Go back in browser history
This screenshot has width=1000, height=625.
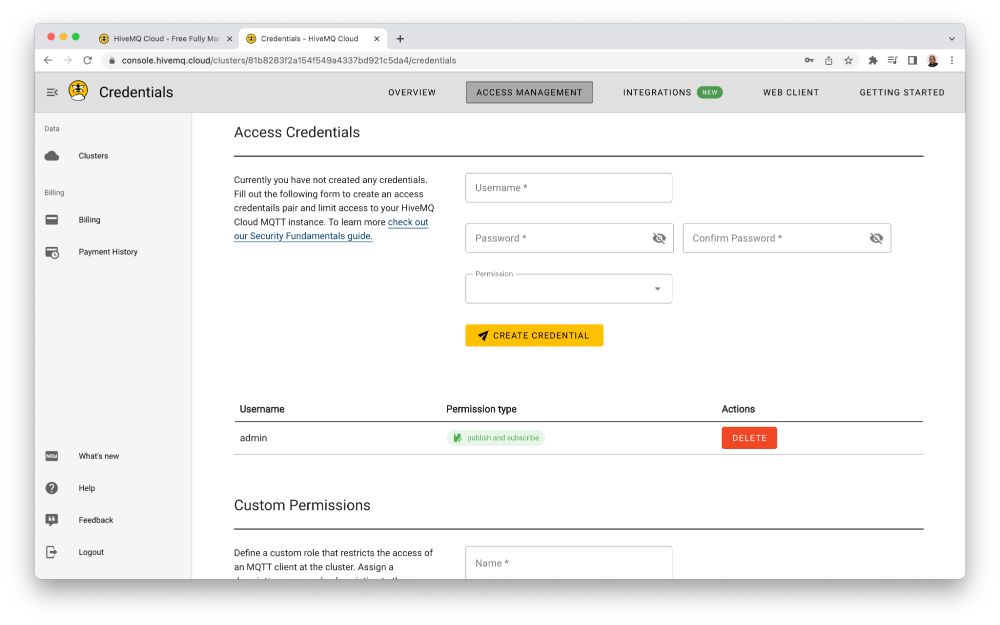(48, 61)
